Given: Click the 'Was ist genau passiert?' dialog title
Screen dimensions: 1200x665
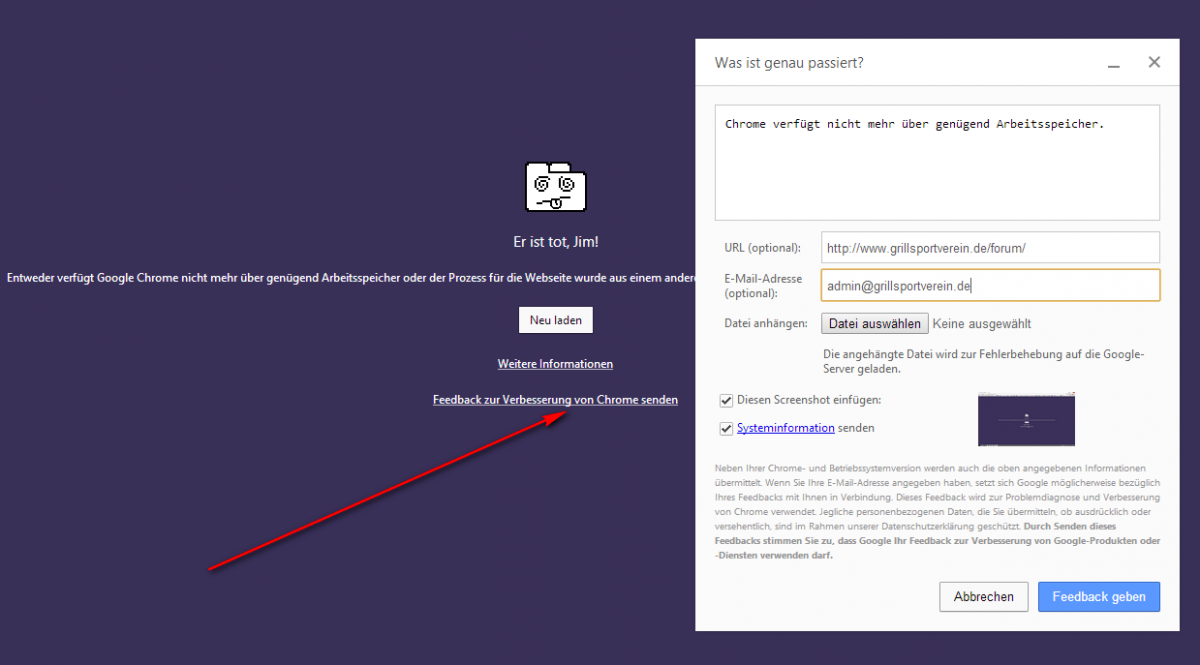Looking at the screenshot, I should [789, 63].
